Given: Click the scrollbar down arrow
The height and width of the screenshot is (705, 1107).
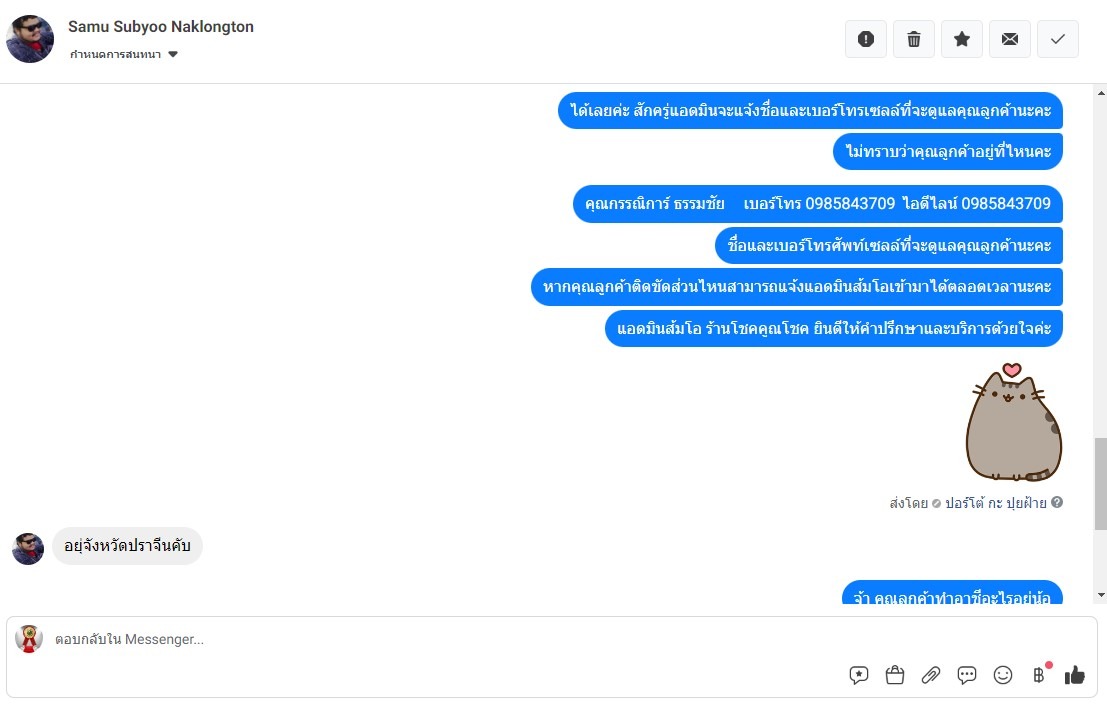Looking at the screenshot, I should (x=1101, y=596).
